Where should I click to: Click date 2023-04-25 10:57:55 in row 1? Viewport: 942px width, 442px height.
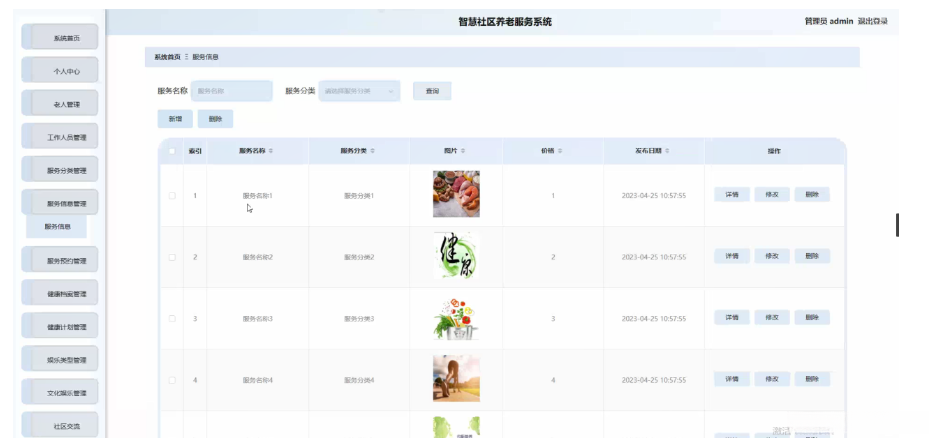[654, 196]
